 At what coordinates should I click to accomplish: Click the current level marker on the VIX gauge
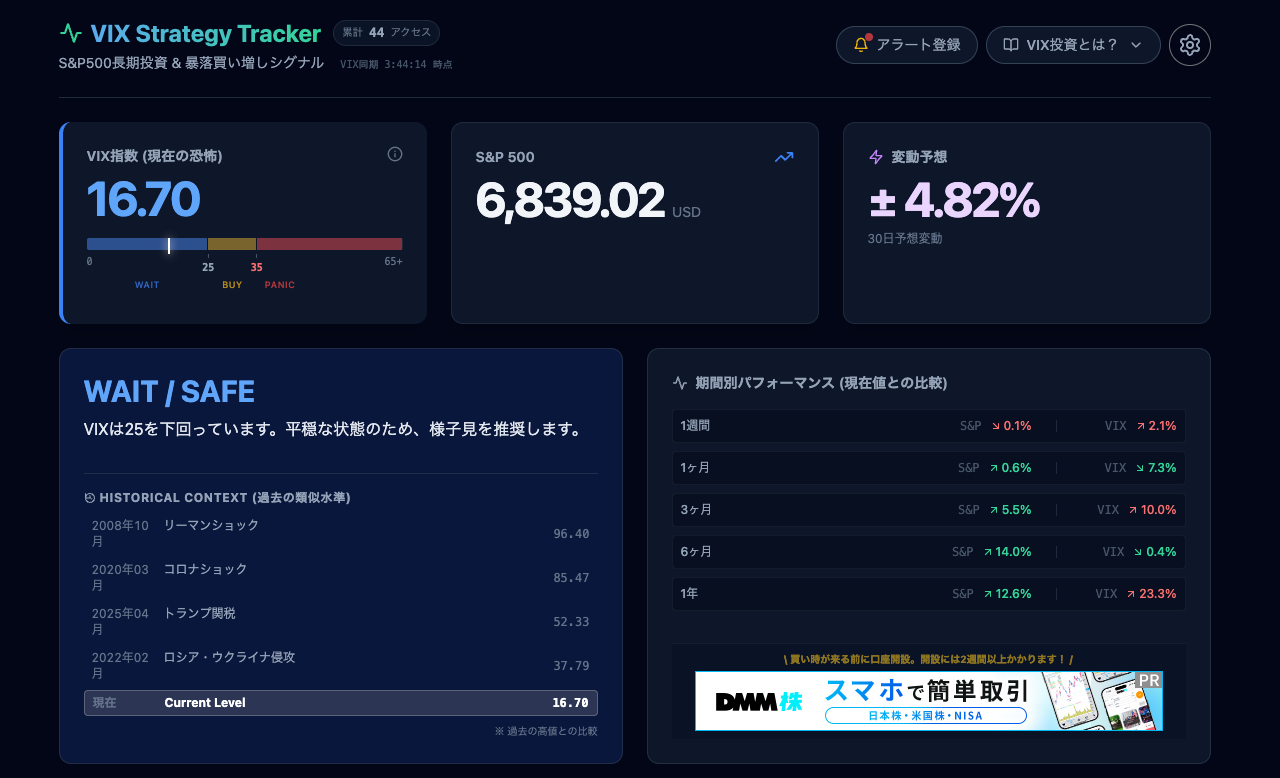click(x=170, y=243)
